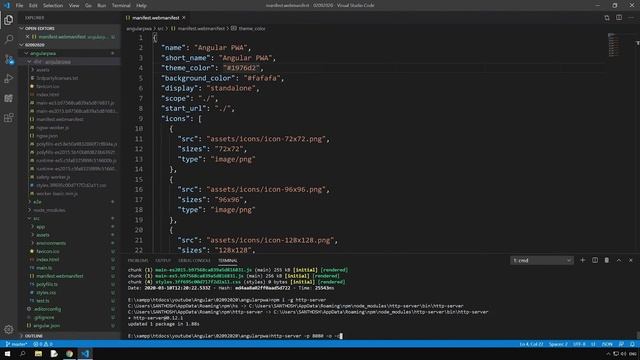Switch to the Debug Console tab
This screenshot has width=640, height=360.
pyautogui.click(x=194, y=260)
